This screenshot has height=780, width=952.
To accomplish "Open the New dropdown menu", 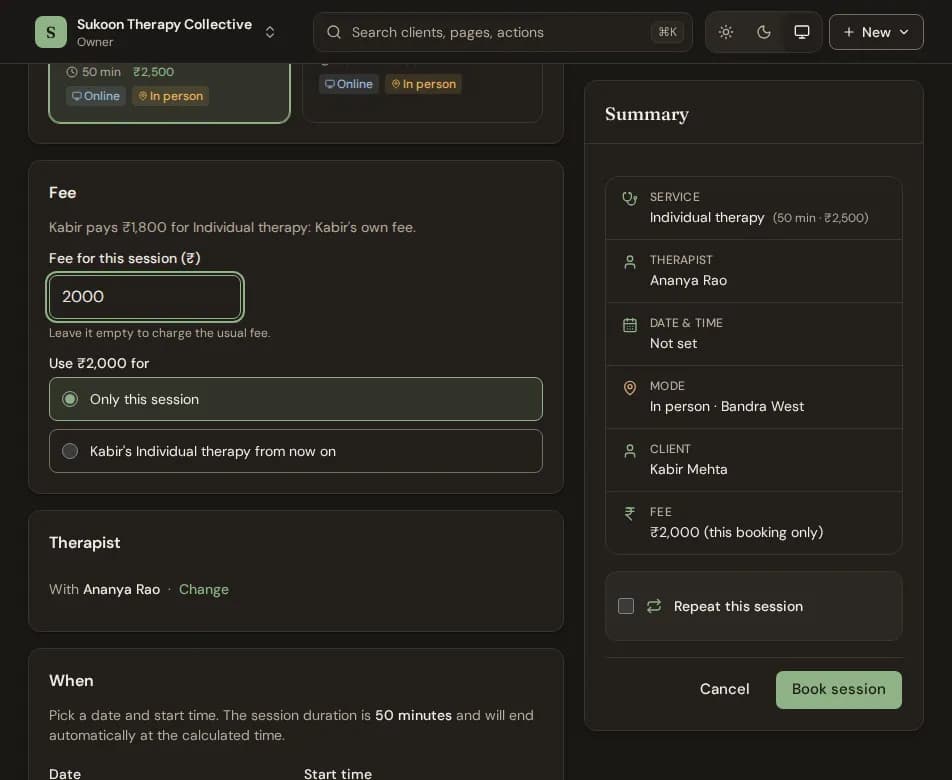I will (876, 32).
